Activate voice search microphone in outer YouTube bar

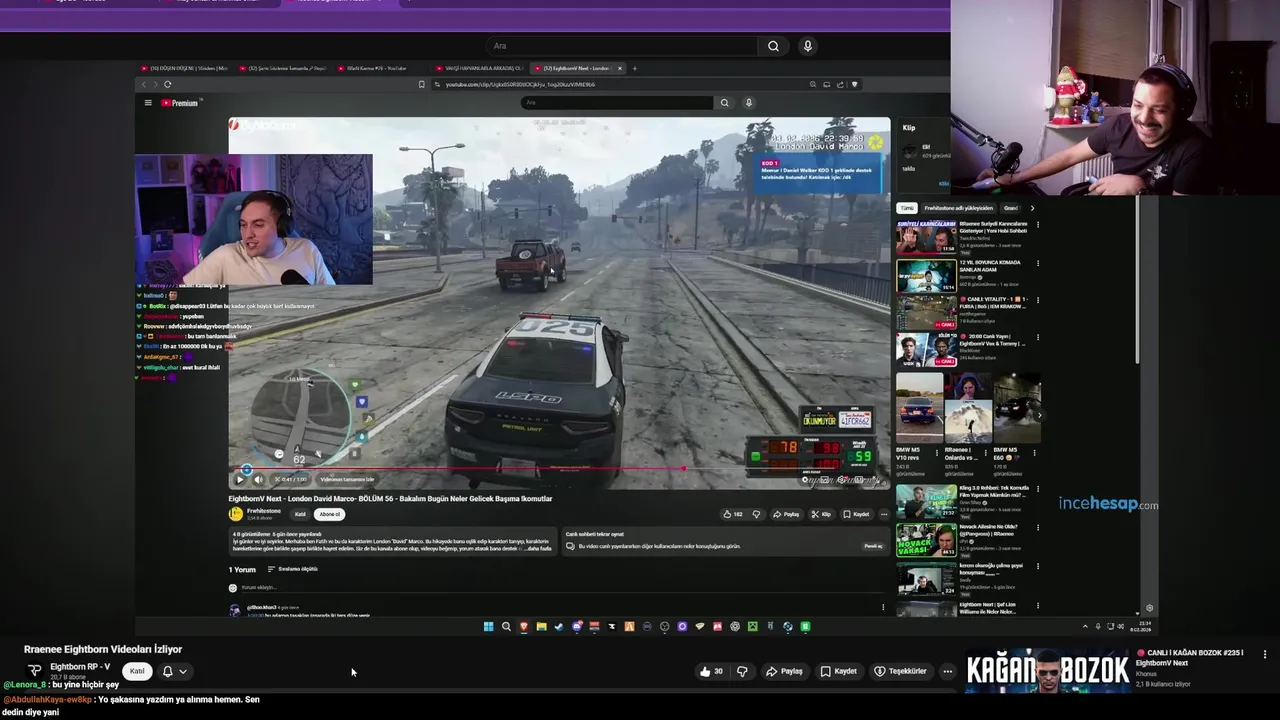coord(808,46)
